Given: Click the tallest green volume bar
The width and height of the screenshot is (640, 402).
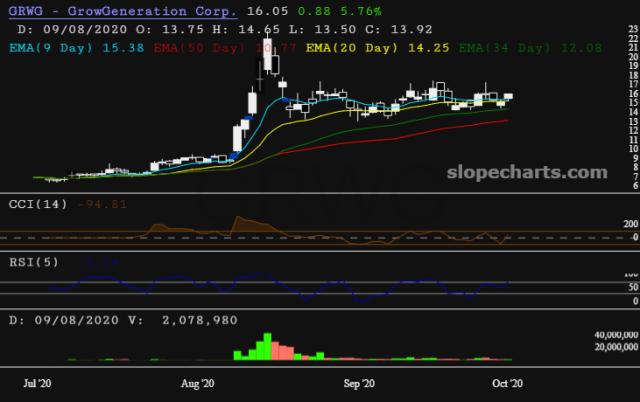Looking at the screenshot, I should coord(267,345).
